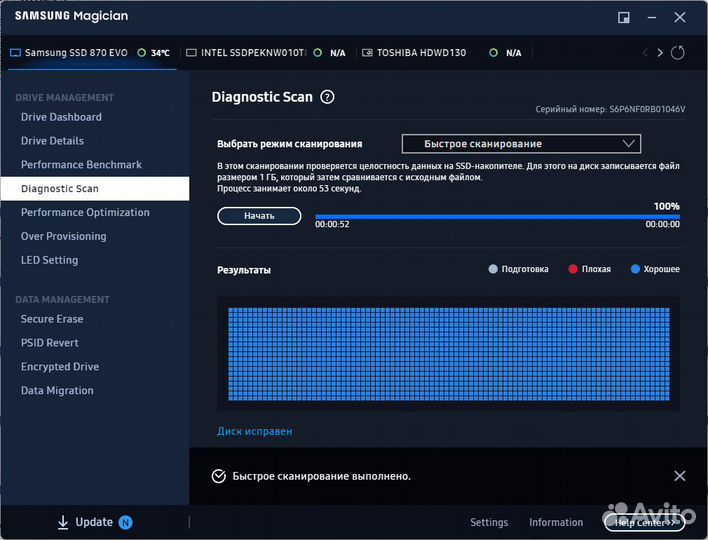
Task: Switch to the INTEL SSDPEKNW010T drive tab
Action: pyautogui.click(x=252, y=53)
